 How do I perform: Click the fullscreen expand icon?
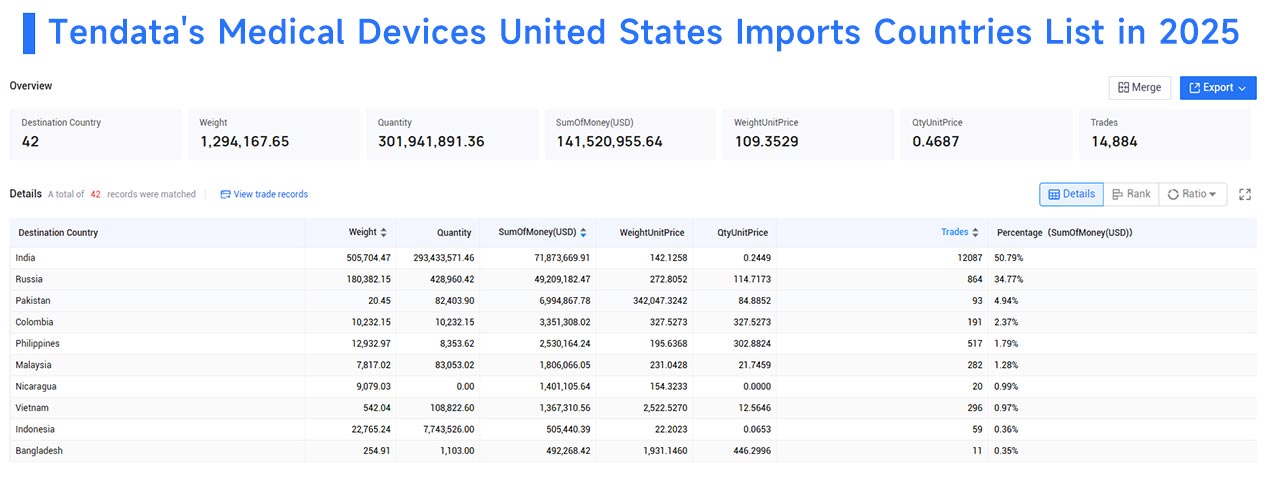[x=1245, y=194]
